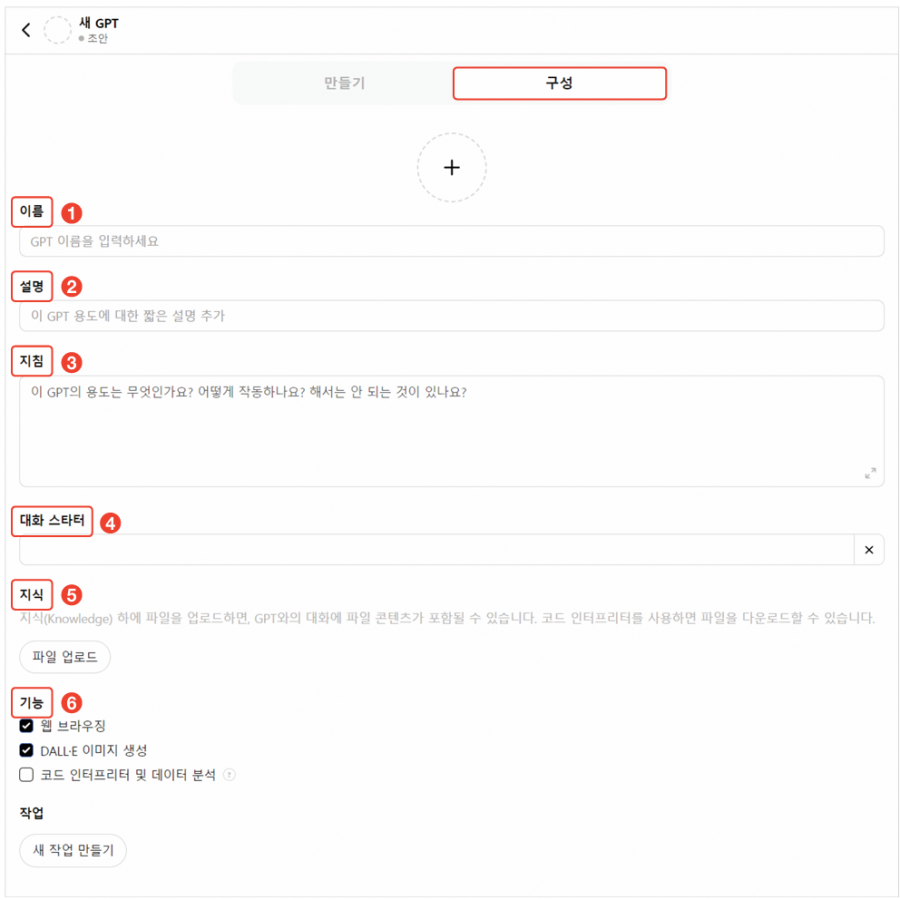Click the 설명 short description field
This screenshot has height=900, width=900.
[x=452, y=316]
